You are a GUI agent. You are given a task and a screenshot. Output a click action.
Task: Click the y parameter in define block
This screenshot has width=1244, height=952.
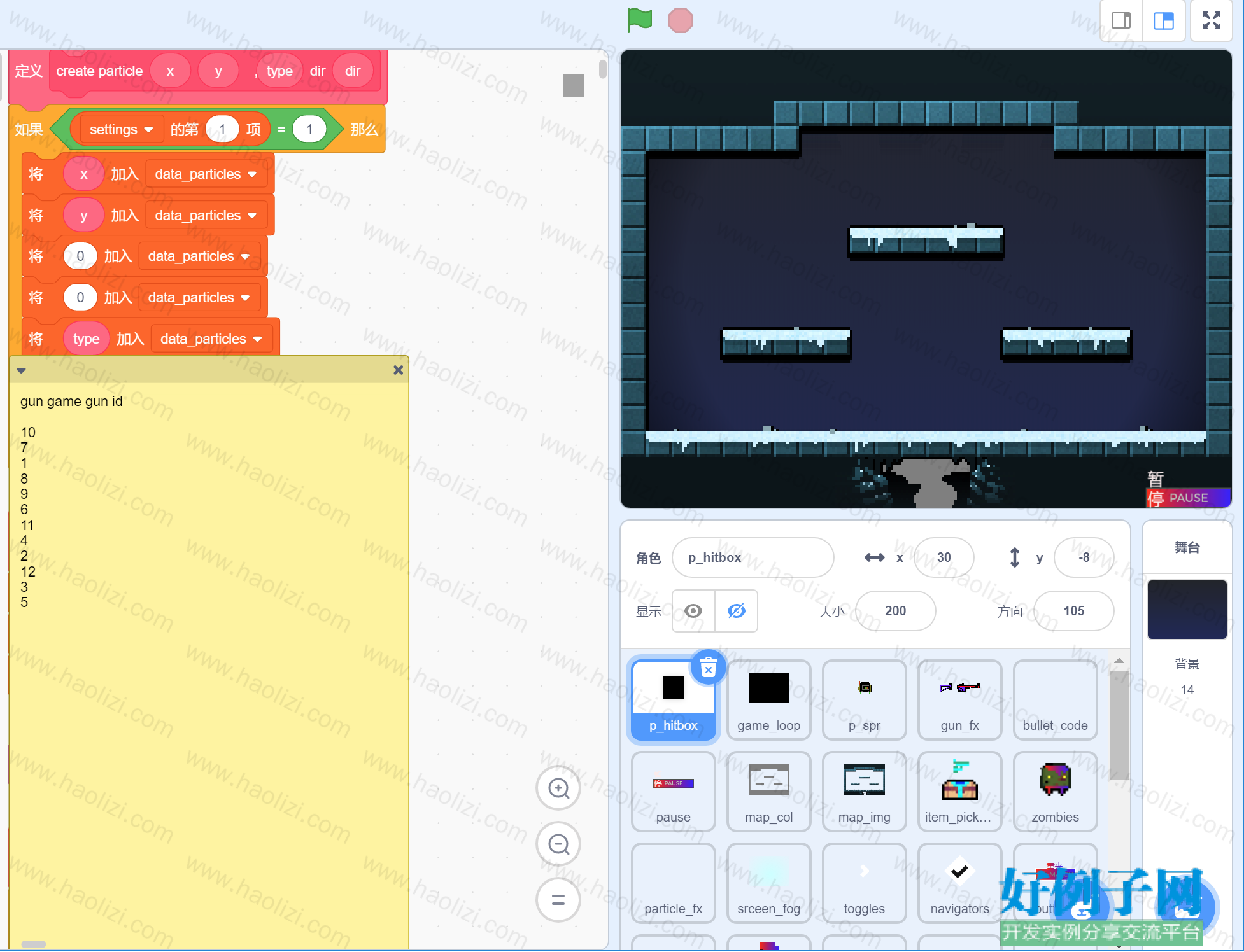click(x=218, y=71)
